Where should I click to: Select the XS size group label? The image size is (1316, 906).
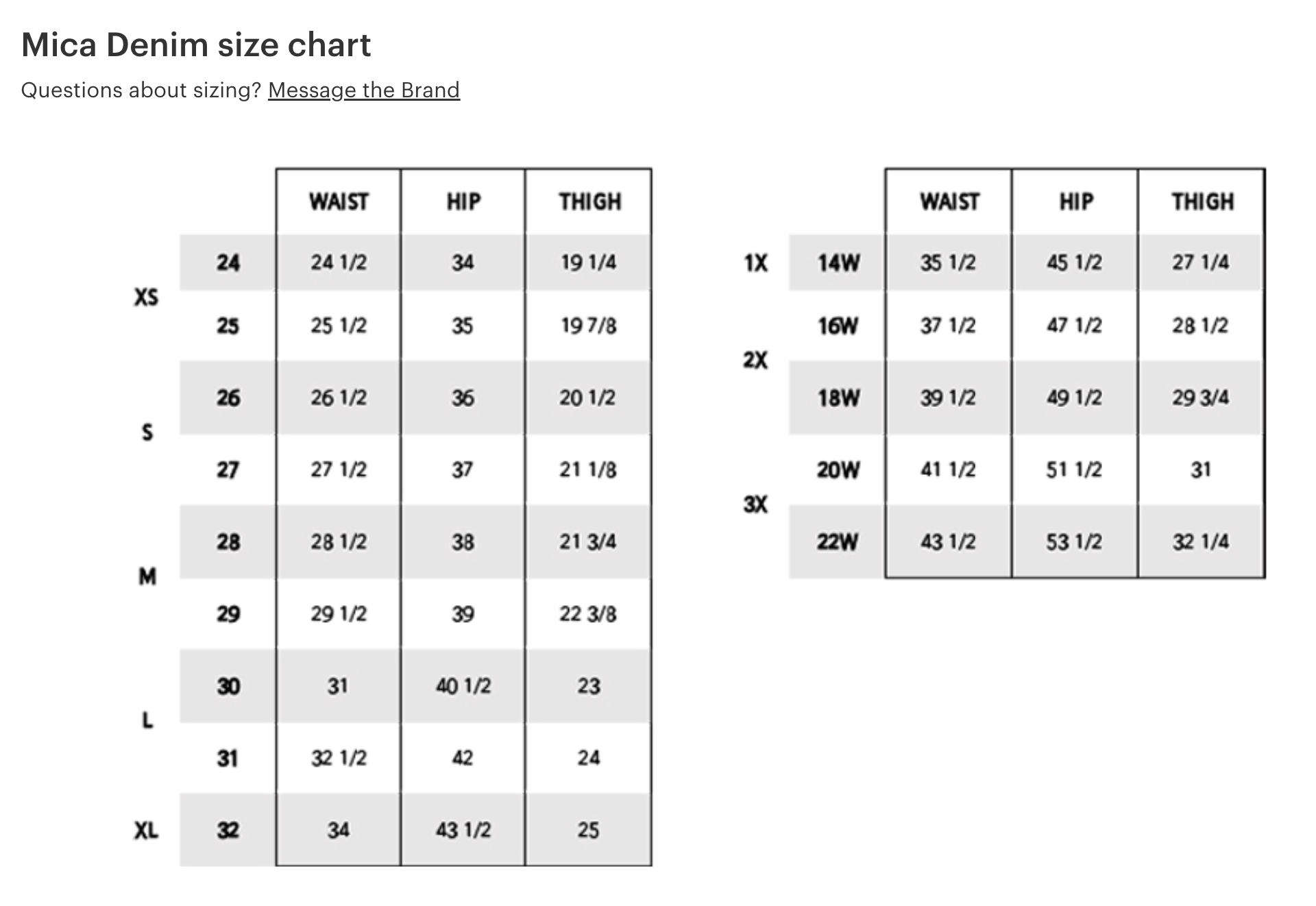146,297
